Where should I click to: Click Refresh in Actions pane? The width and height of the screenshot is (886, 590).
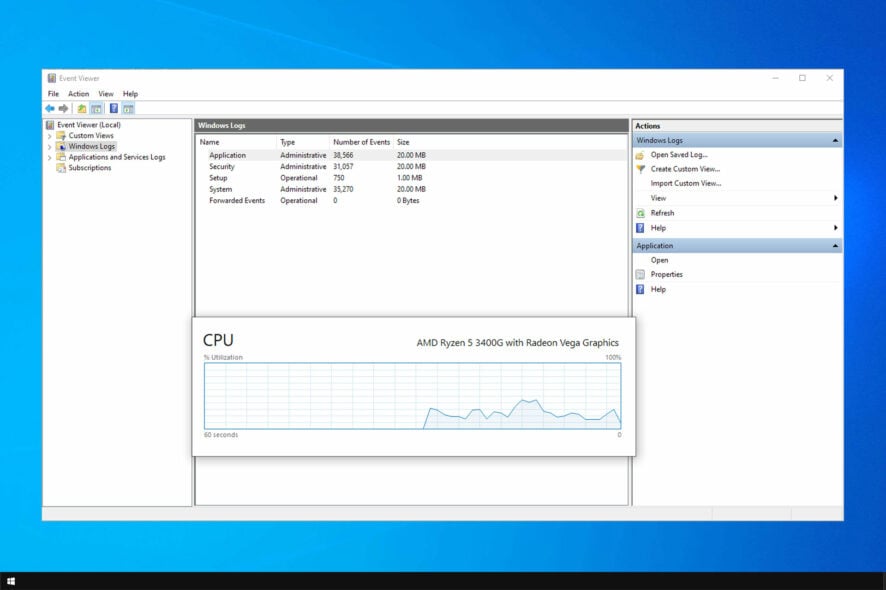662,213
